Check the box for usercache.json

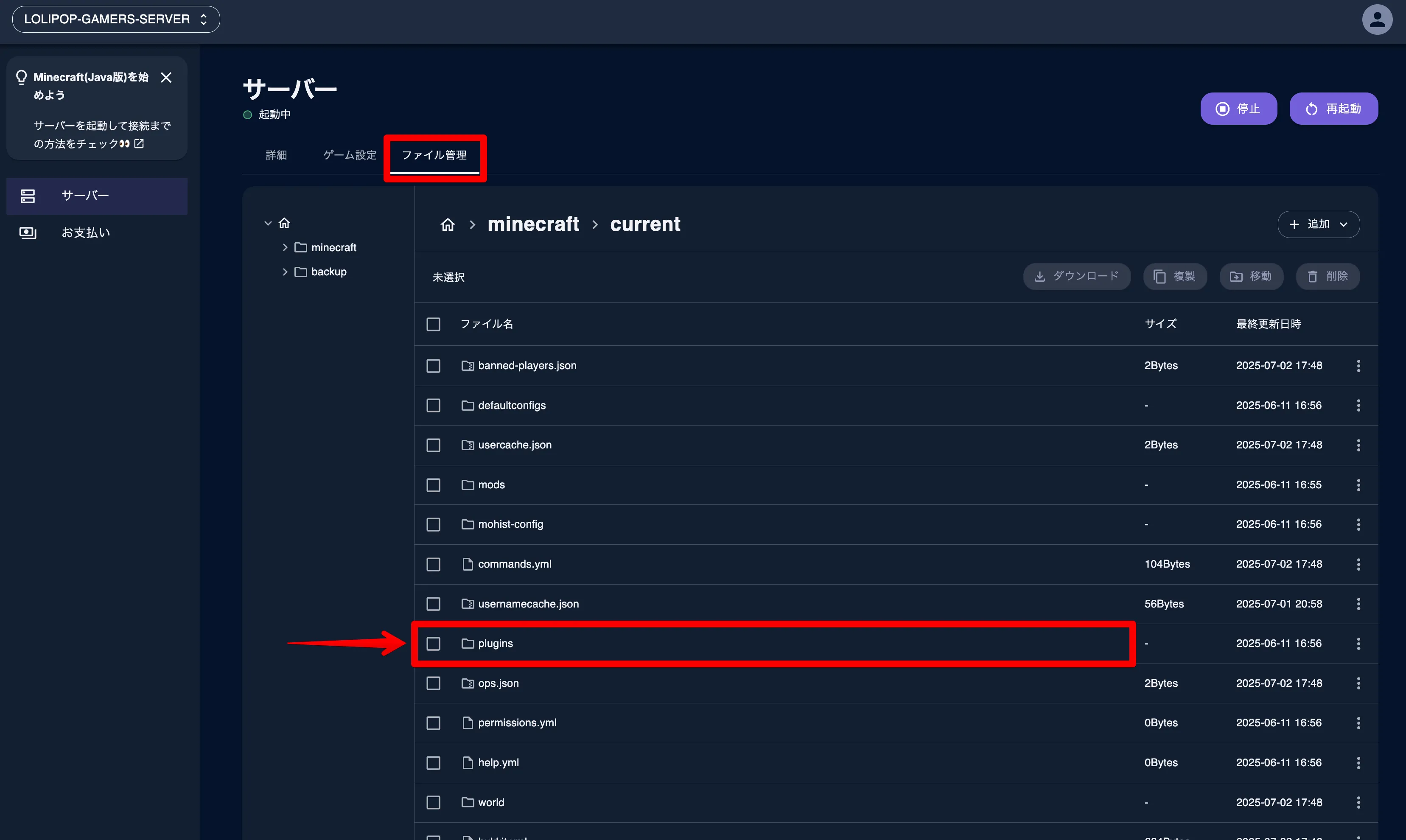434,445
